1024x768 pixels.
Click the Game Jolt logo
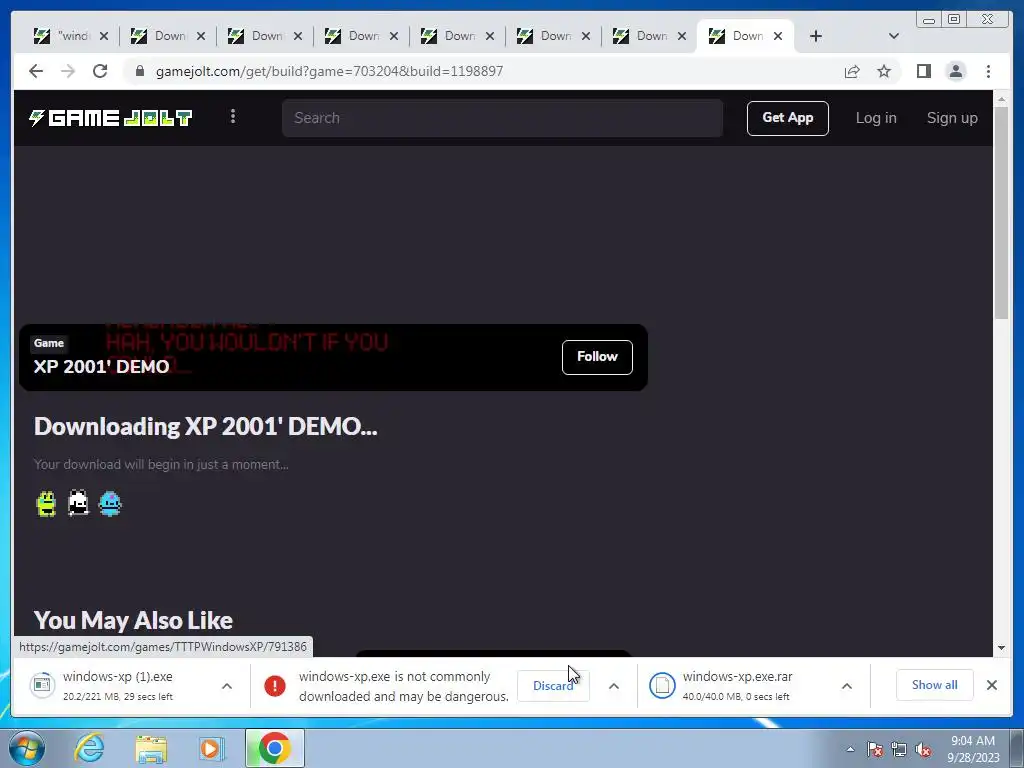[x=110, y=118]
